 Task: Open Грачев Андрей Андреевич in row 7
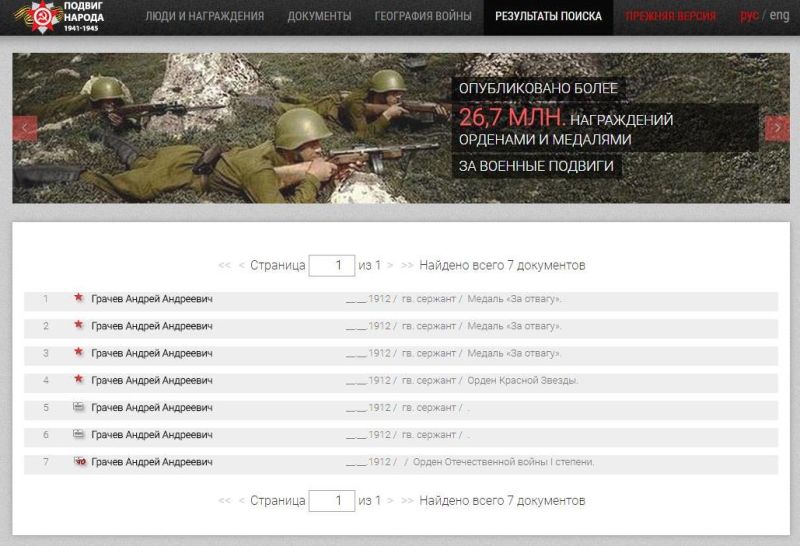coord(152,462)
